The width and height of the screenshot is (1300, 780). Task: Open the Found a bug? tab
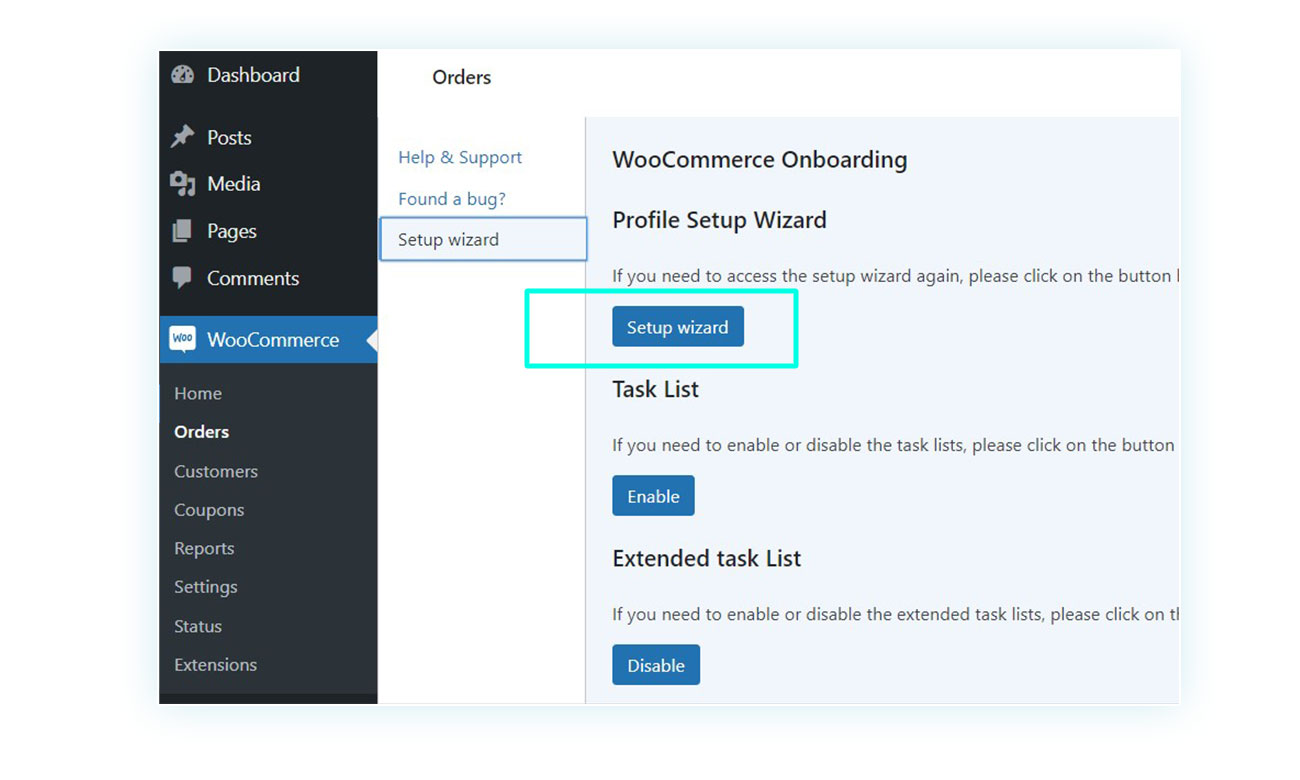coord(452,199)
